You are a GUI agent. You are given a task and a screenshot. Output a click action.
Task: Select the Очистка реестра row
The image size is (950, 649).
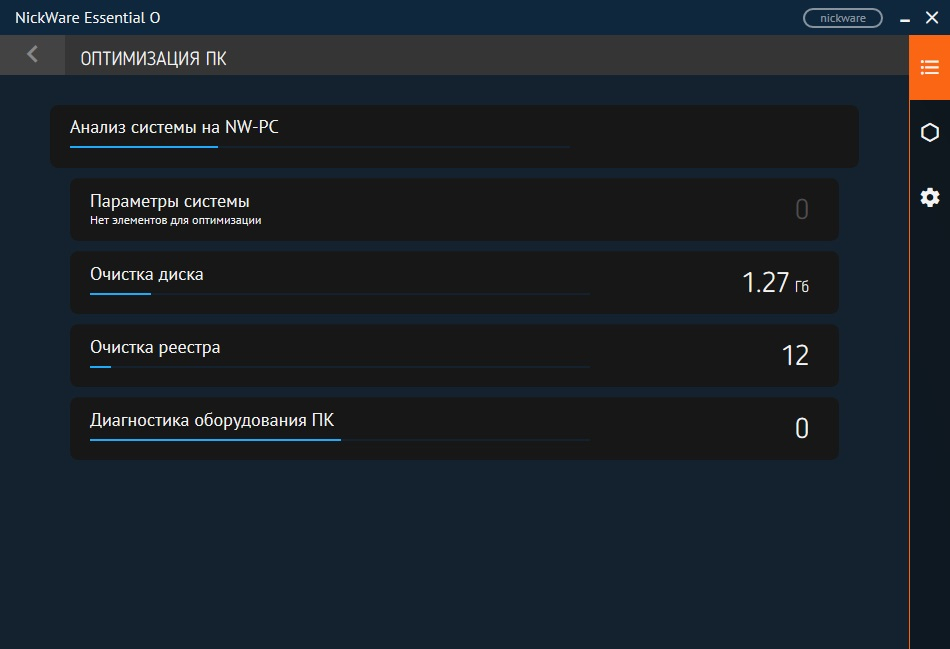click(454, 356)
